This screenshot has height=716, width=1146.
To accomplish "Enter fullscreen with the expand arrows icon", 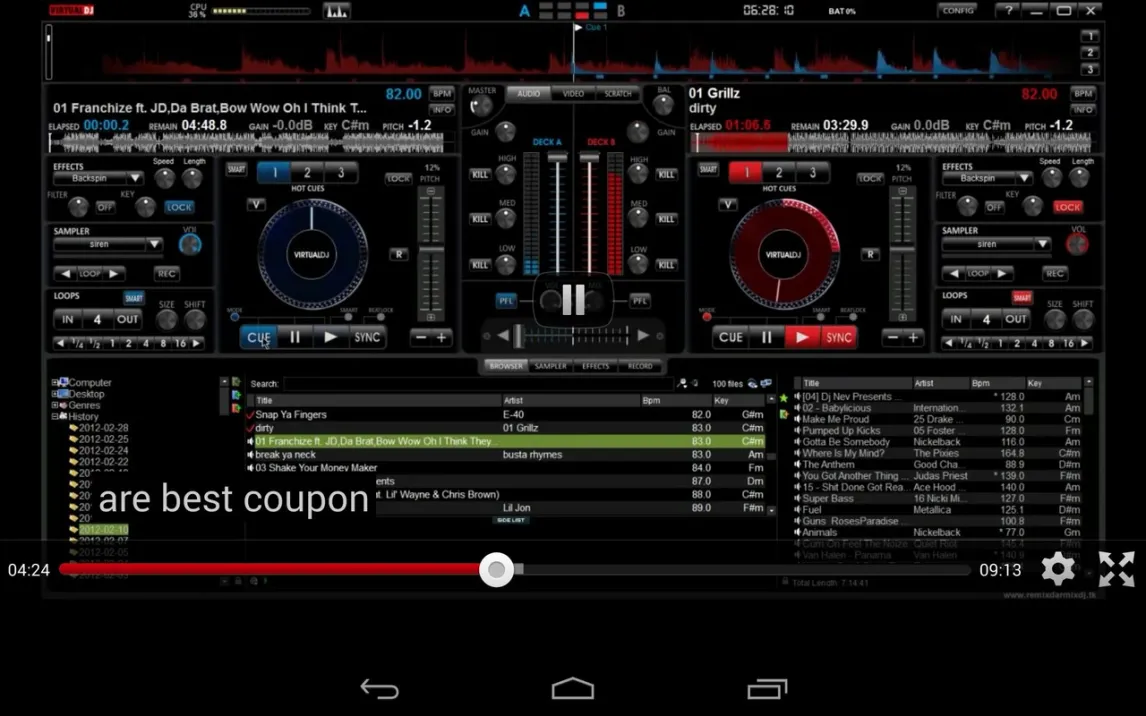I will [x=1116, y=569].
